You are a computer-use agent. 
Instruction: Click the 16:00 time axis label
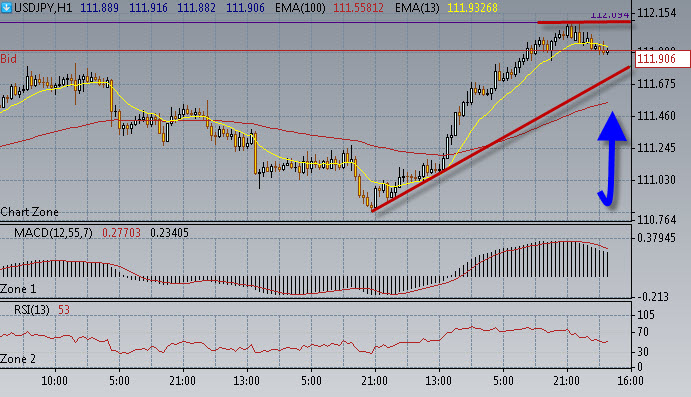click(630, 380)
